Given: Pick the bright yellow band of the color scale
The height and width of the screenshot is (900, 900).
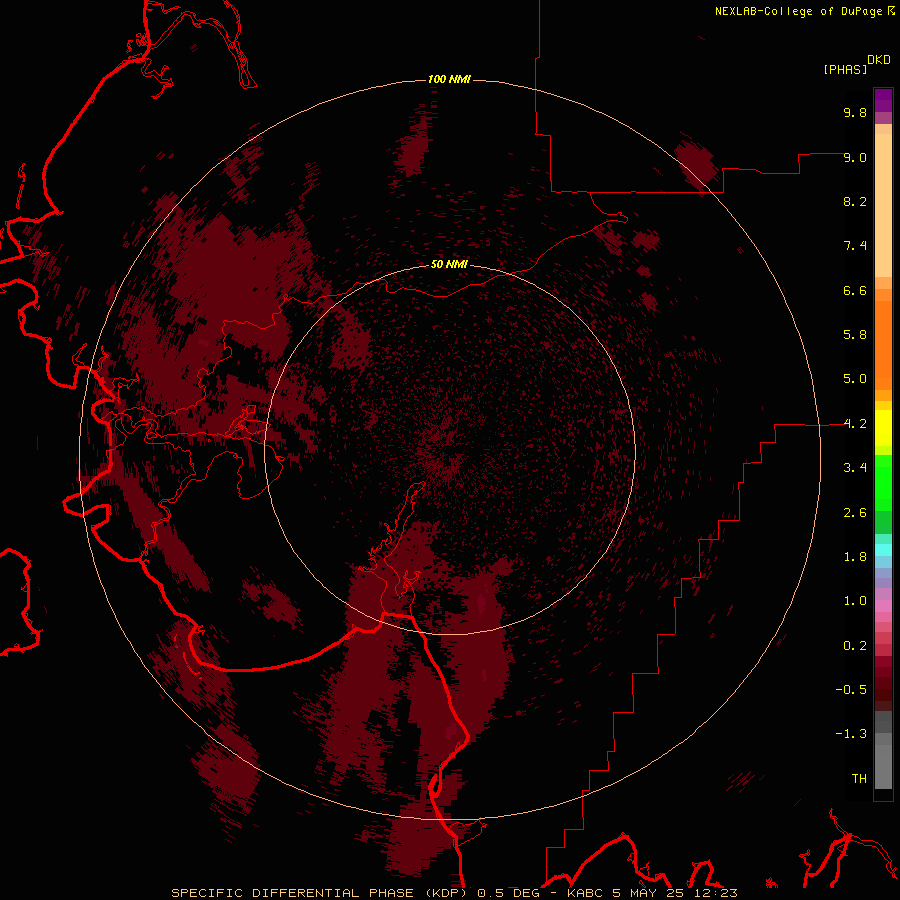Looking at the screenshot, I should (x=883, y=428).
